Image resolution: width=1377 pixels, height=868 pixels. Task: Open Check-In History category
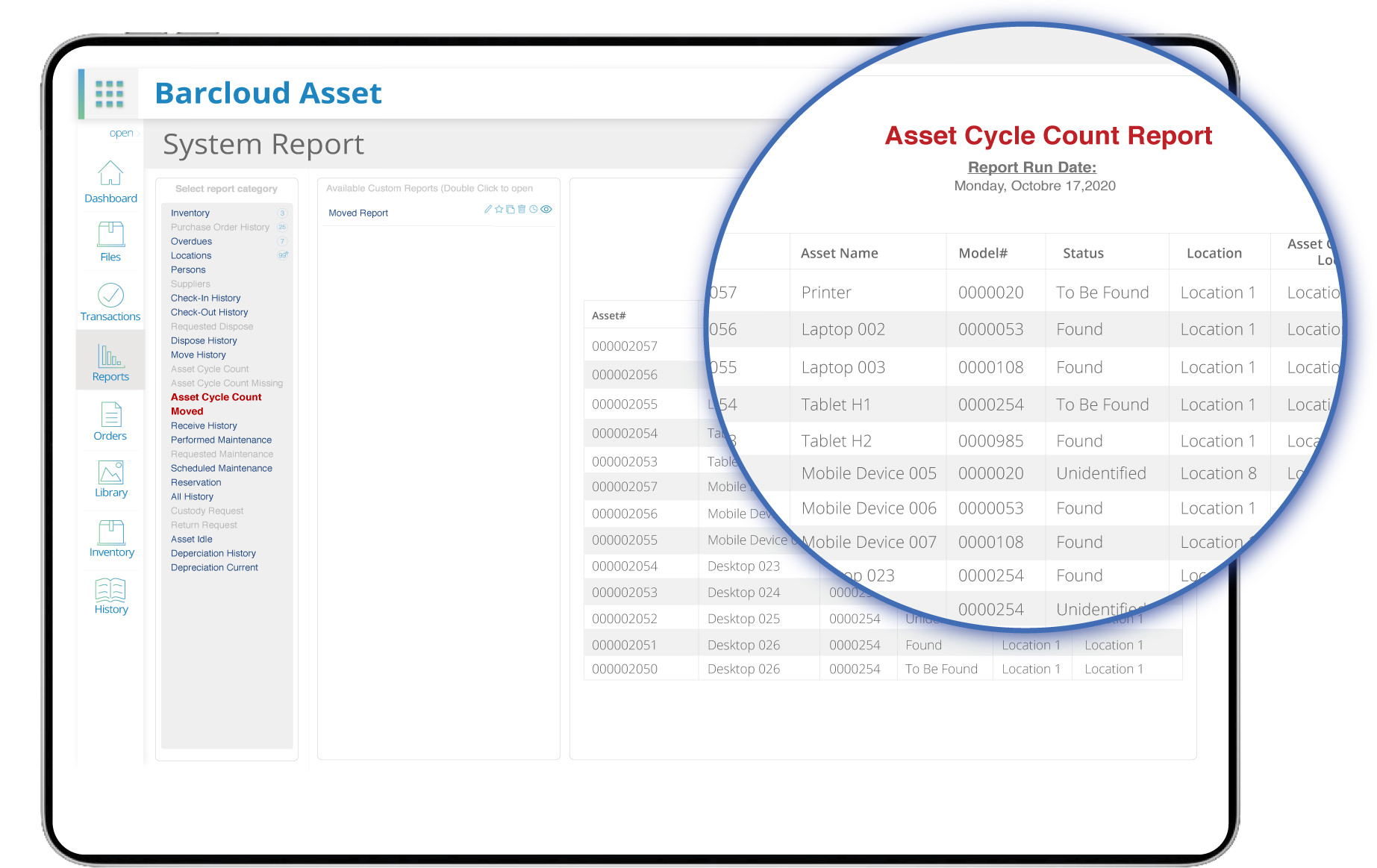[x=206, y=299]
